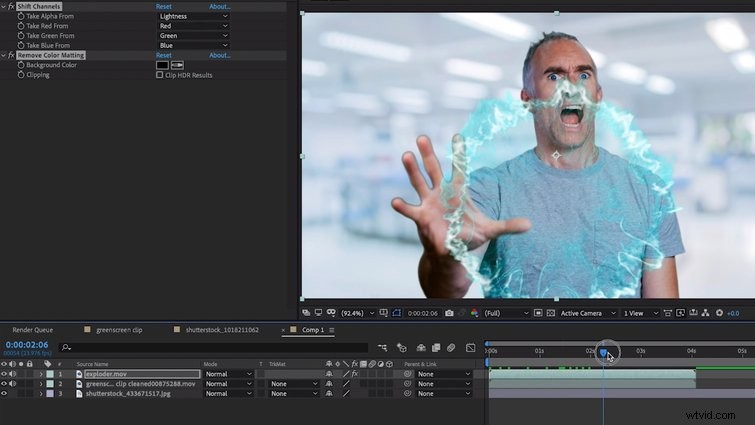Open magnification 92.4% dropdown

tap(357, 313)
